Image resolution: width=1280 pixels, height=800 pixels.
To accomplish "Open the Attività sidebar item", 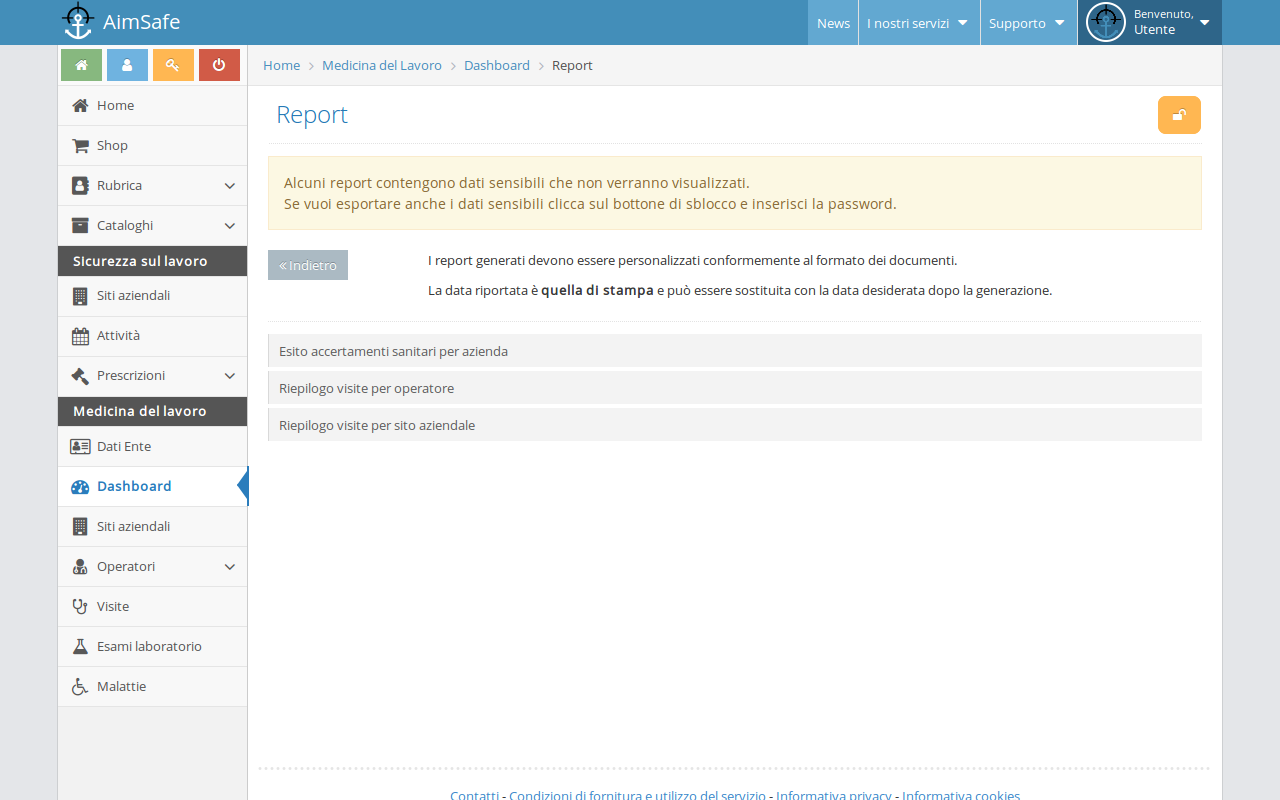I will coord(152,336).
